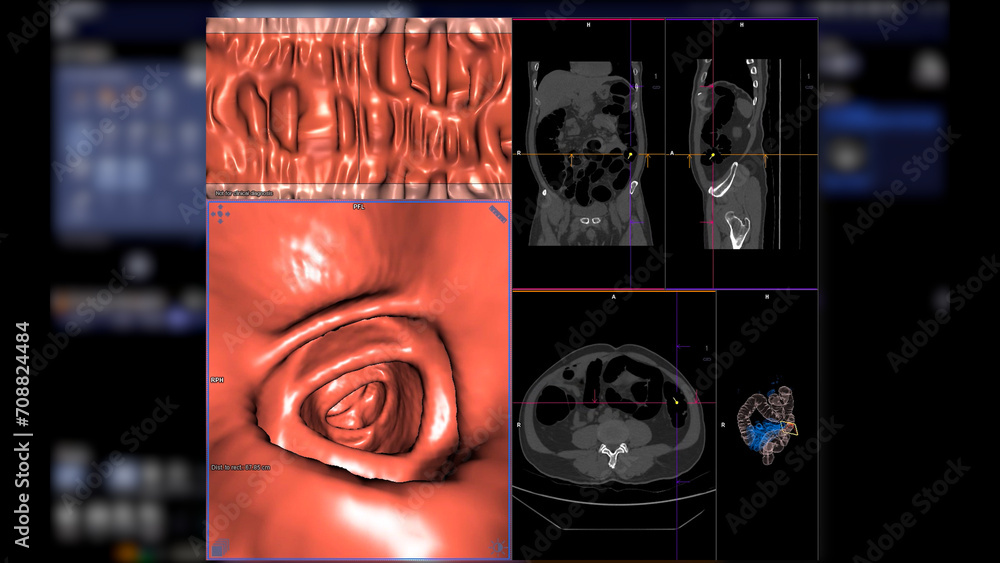Click the 'RPH' orientation label
Image resolution: width=1000 pixels, height=563 pixels.
coord(217,380)
